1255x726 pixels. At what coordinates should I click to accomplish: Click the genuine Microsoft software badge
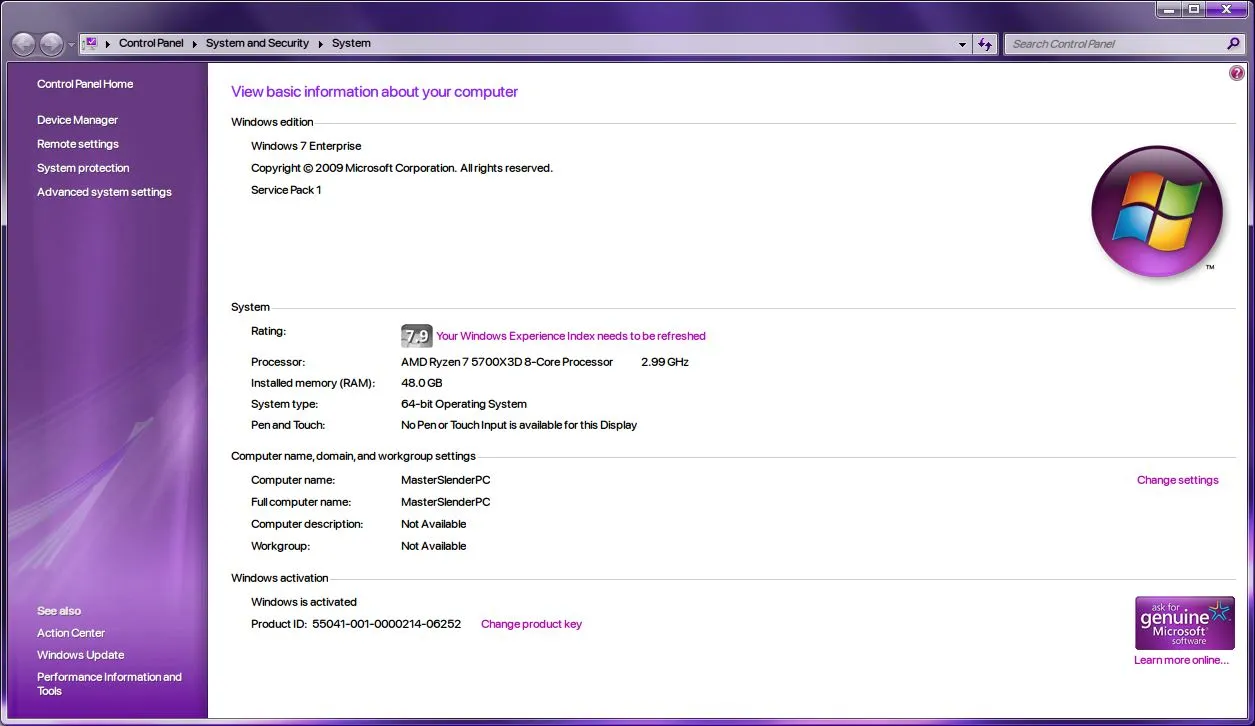coord(1185,623)
